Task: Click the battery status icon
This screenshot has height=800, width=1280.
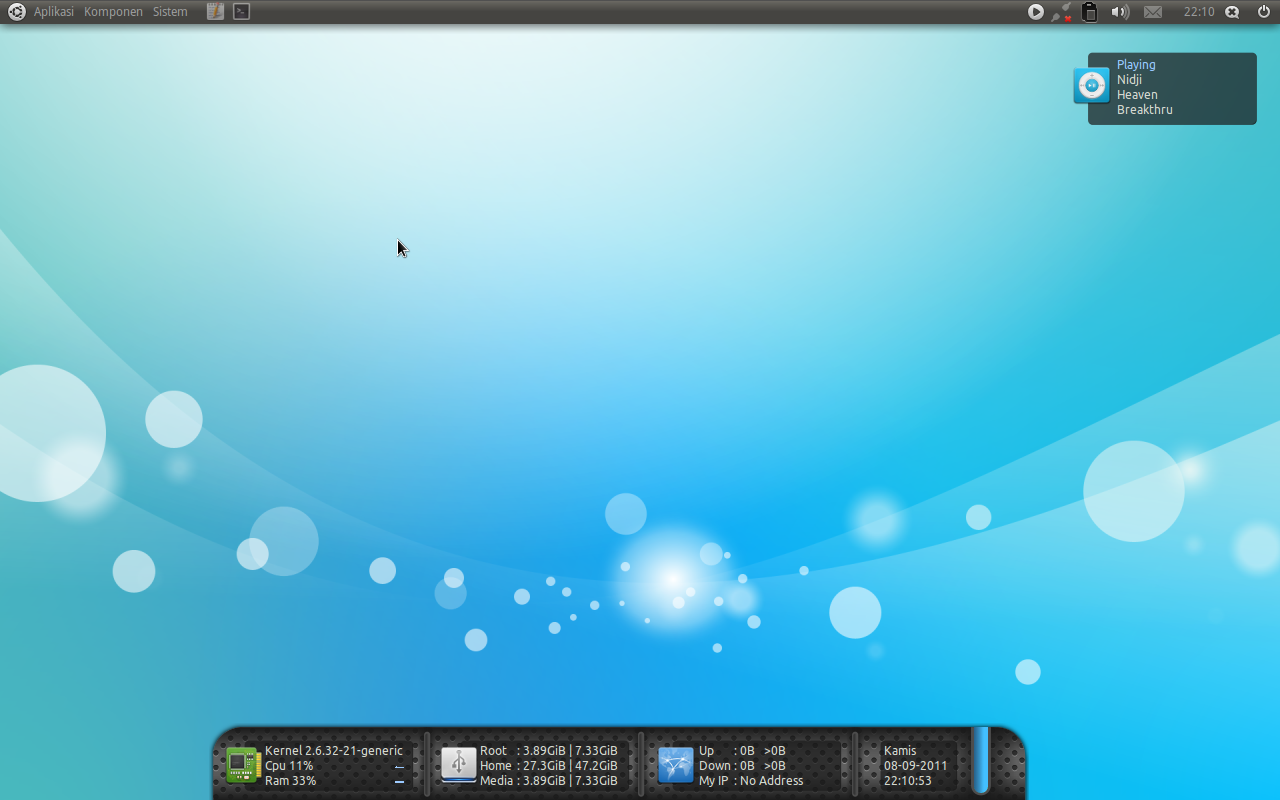Action: click(1090, 12)
